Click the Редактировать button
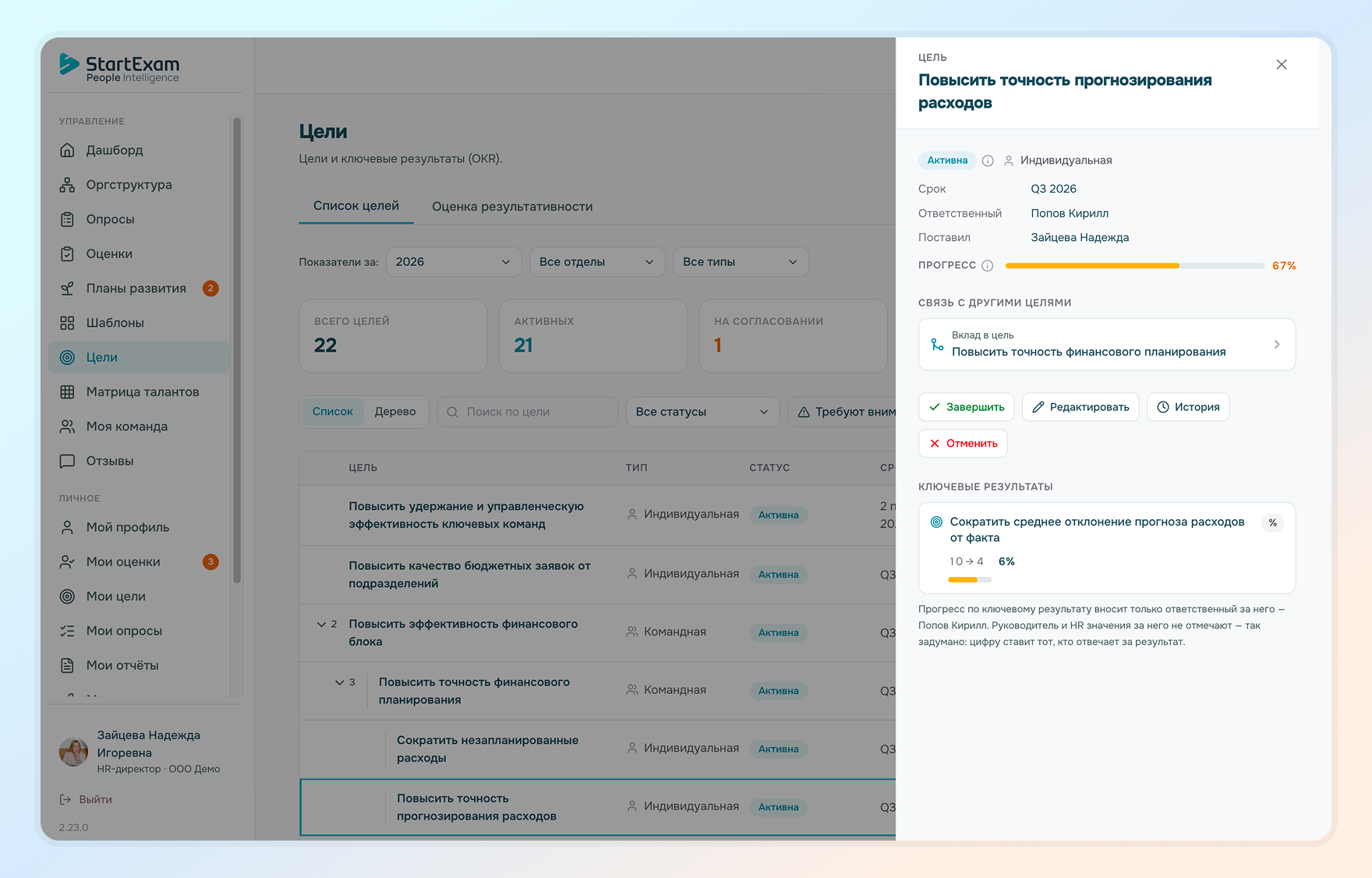Viewport: 1372px width, 878px height. pos(1080,407)
